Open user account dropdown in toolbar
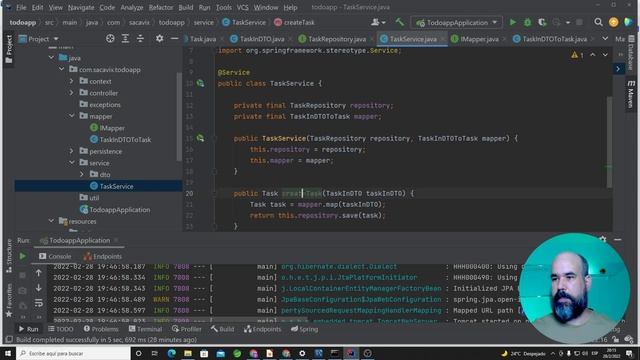This screenshot has width=640, height=360. coord(378,22)
